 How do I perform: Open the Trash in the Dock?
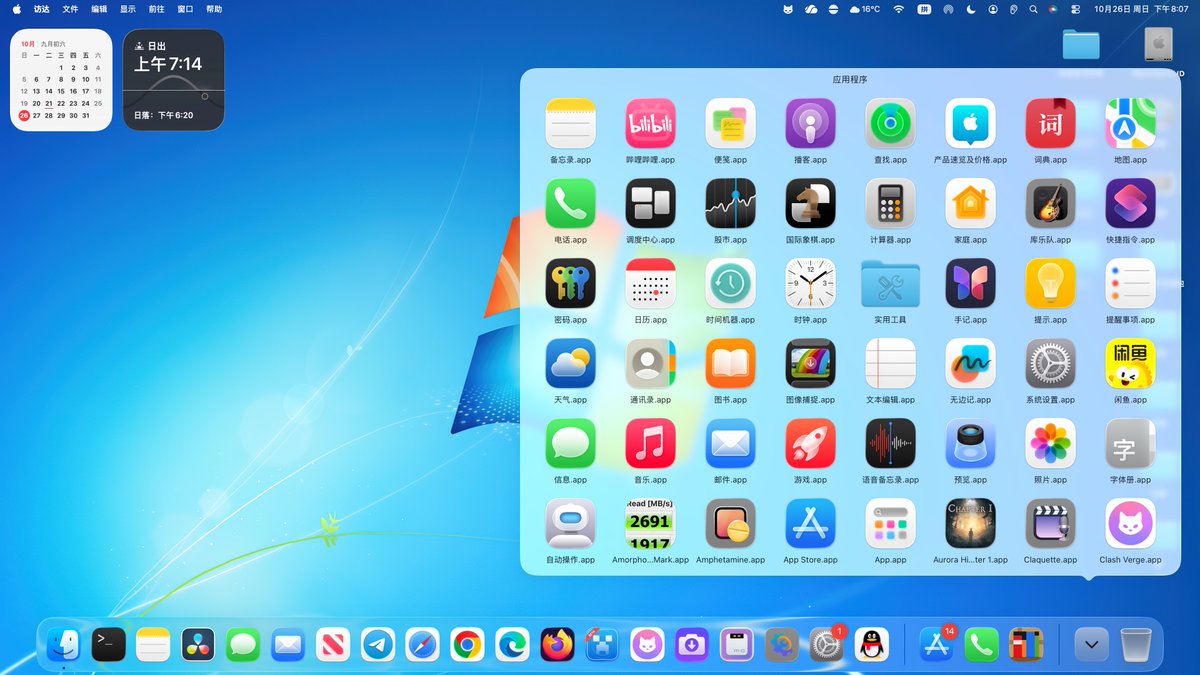click(x=1135, y=645)
